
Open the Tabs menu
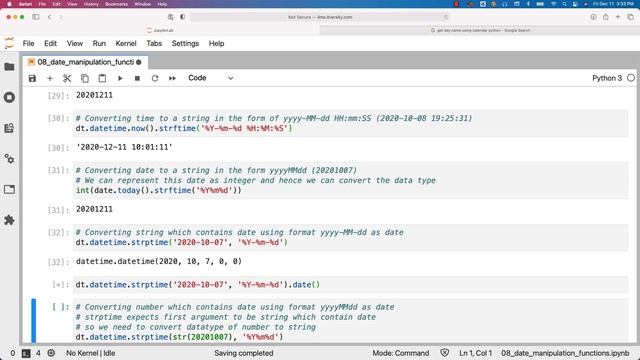click(154, 43)
